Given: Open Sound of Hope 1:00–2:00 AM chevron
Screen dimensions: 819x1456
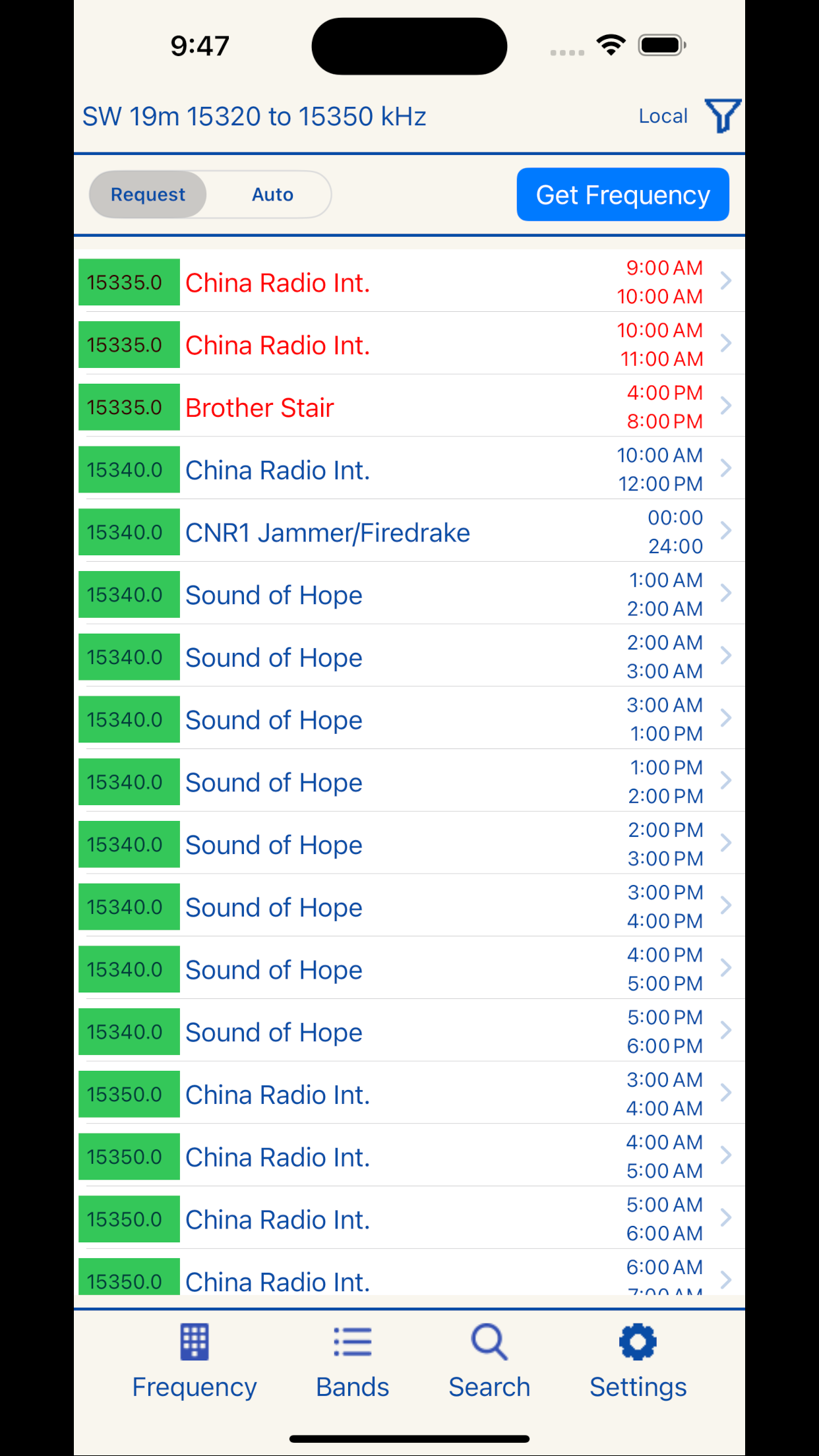Looking at the screenshot, I should [726, 593].
